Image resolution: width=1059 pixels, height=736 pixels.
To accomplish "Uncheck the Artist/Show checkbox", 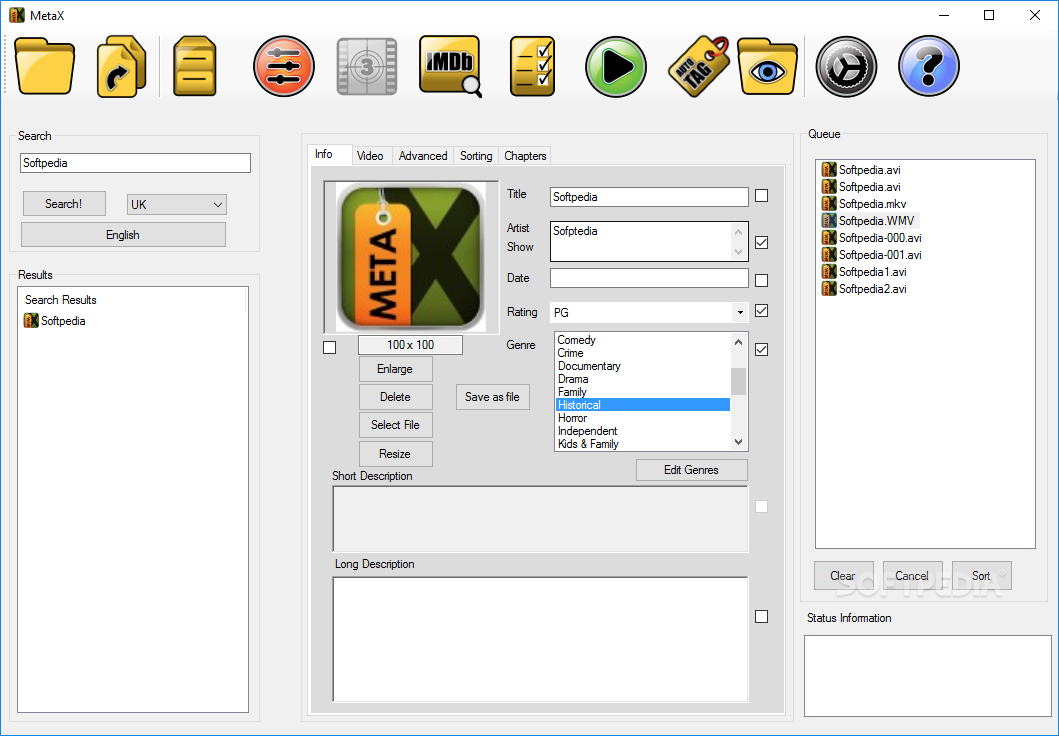I will click(x=761, y=242).
